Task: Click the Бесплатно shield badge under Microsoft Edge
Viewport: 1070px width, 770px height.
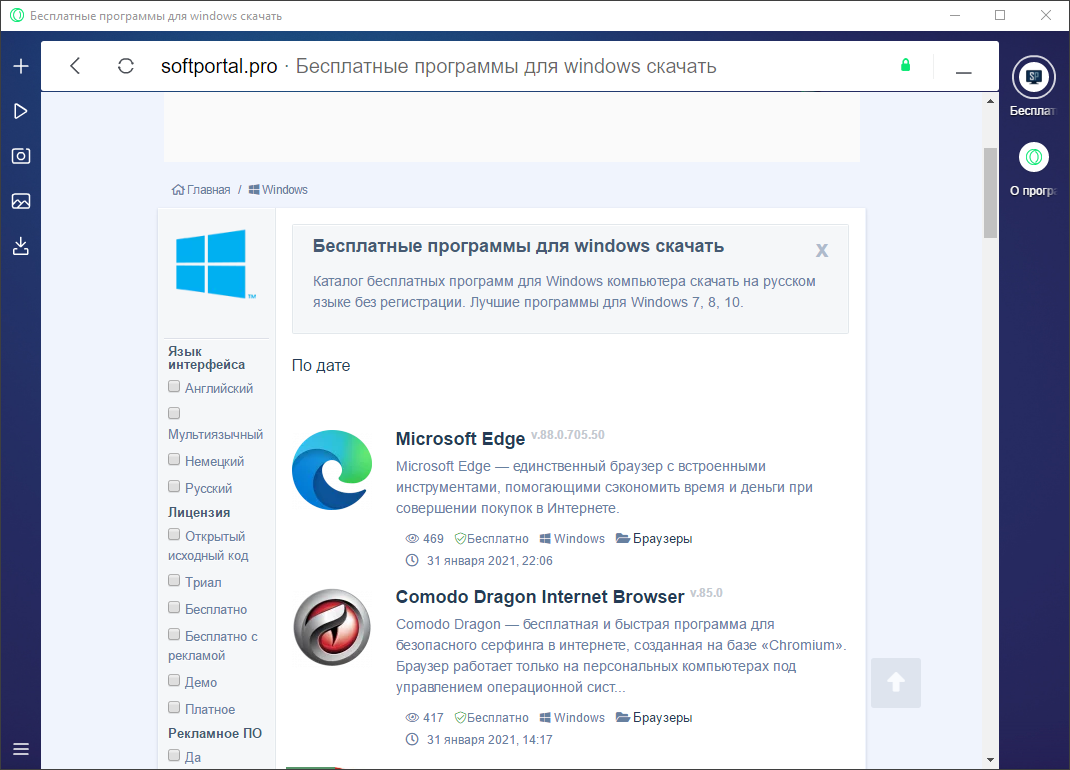Action: click(491, 539)
